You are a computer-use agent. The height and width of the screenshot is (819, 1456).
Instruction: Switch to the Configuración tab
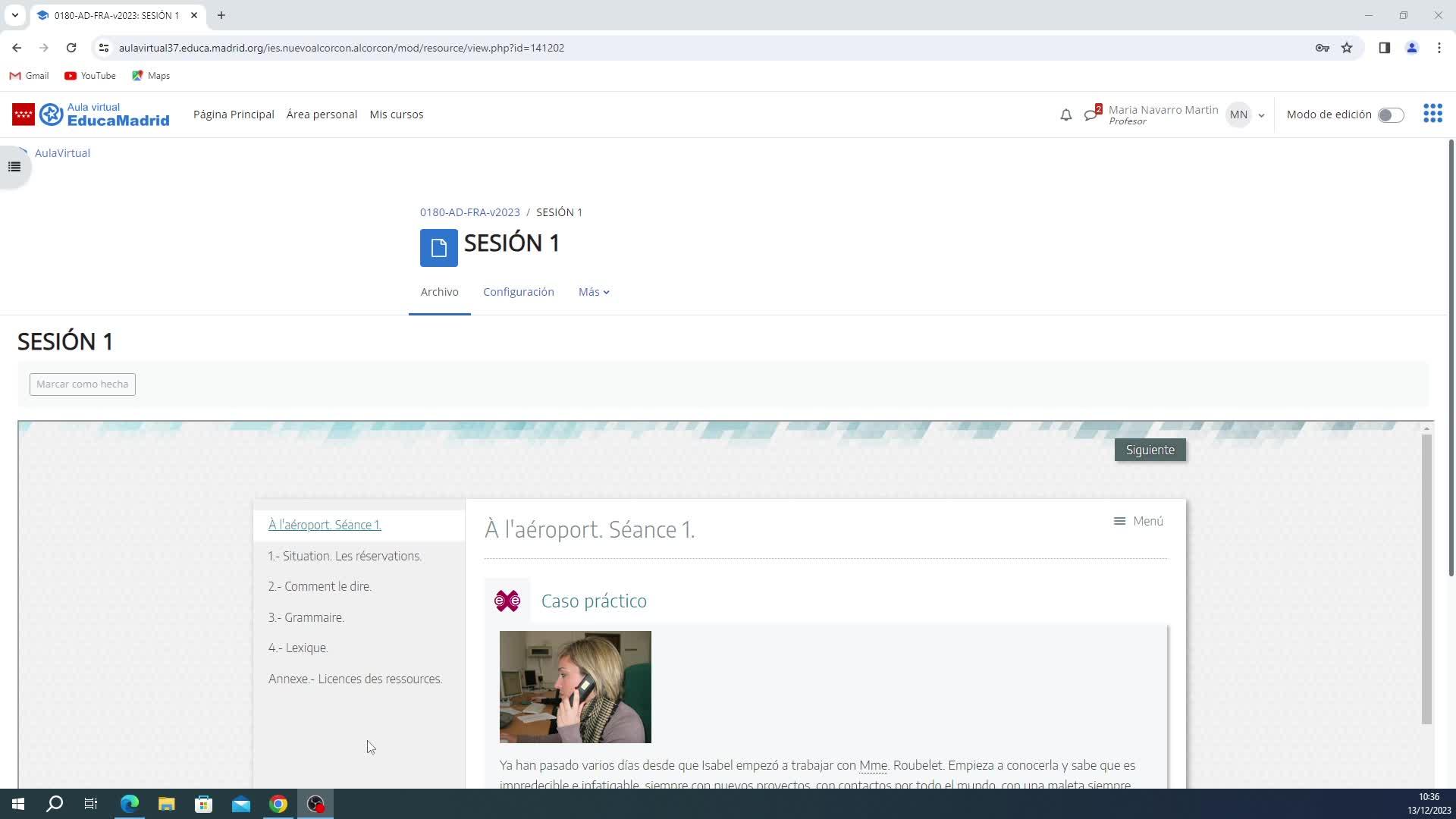[518, 292]
